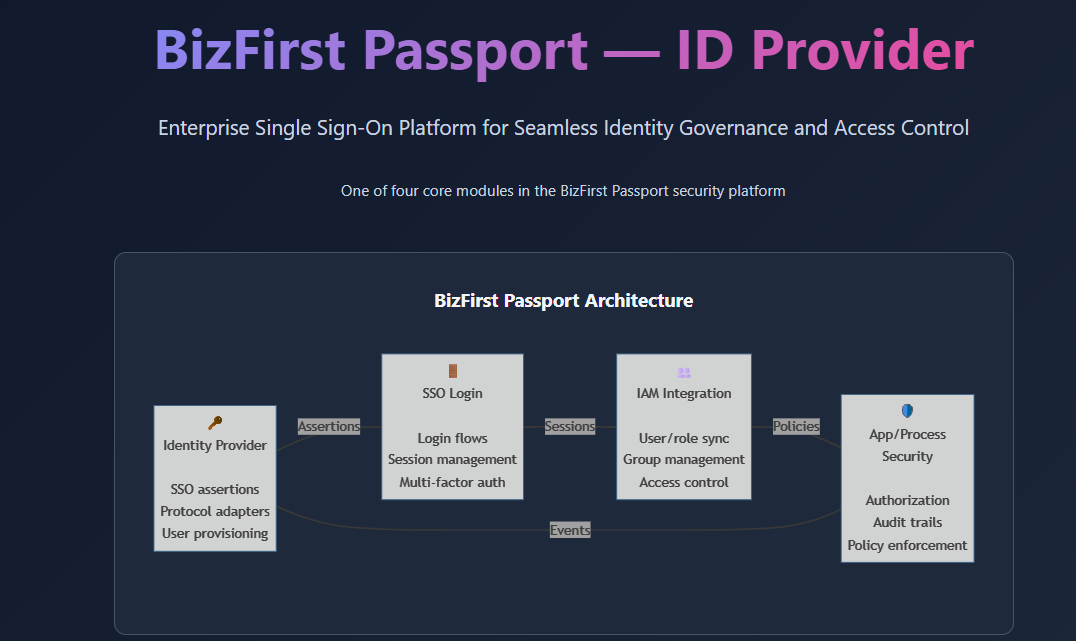
Task: Click the Sessions edge label
Action: click(570, 426)
